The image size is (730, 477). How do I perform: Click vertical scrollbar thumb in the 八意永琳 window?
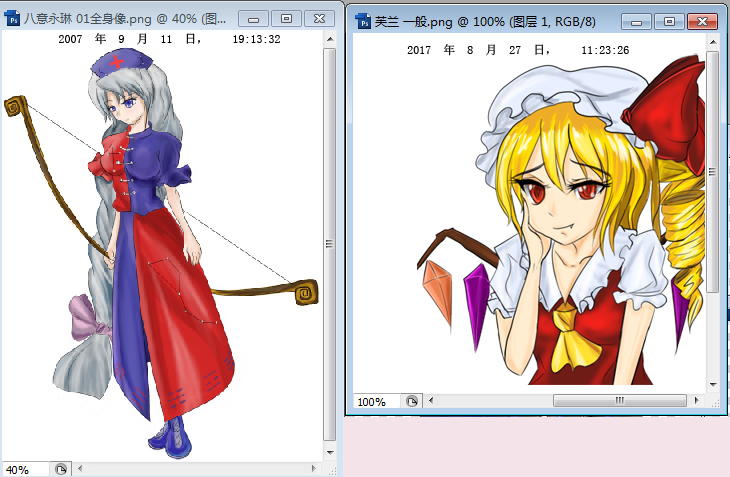click(x=330, y=244)
